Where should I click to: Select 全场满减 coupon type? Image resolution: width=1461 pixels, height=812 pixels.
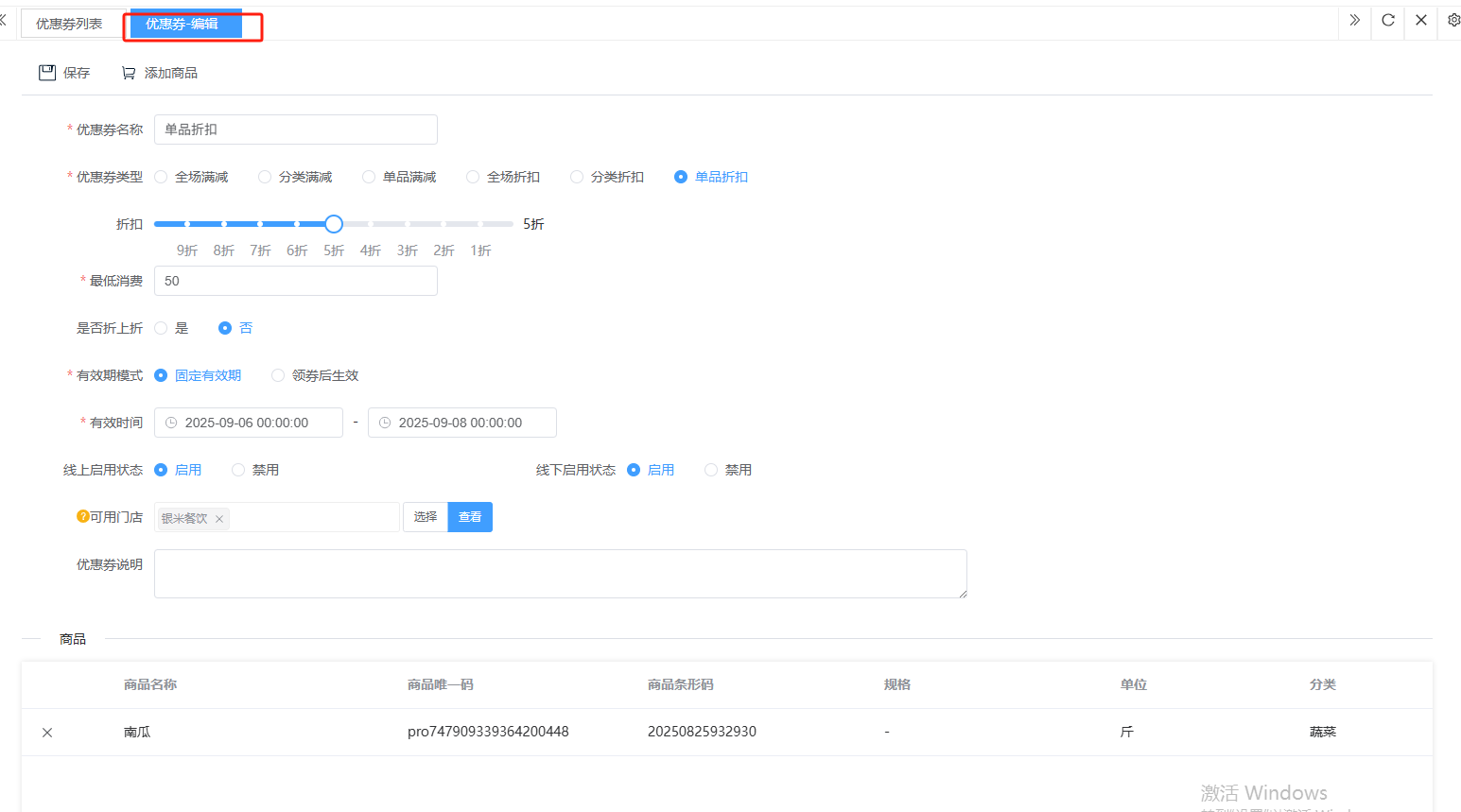[x=162, y=177]
